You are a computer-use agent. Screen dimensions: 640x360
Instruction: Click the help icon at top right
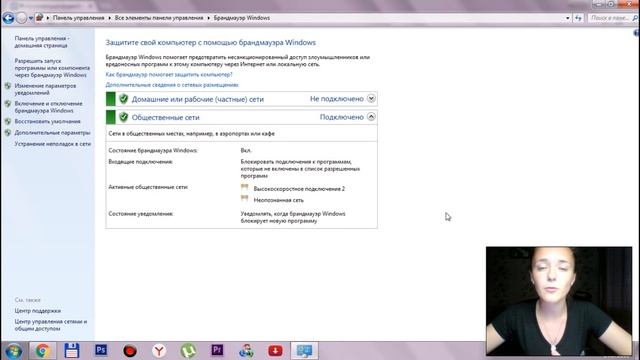point(636,33)
